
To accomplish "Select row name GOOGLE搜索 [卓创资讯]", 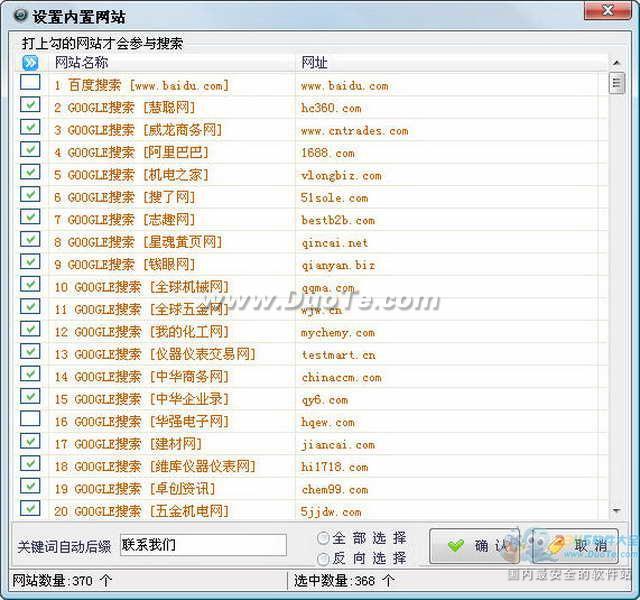I will tap(135, 489).
